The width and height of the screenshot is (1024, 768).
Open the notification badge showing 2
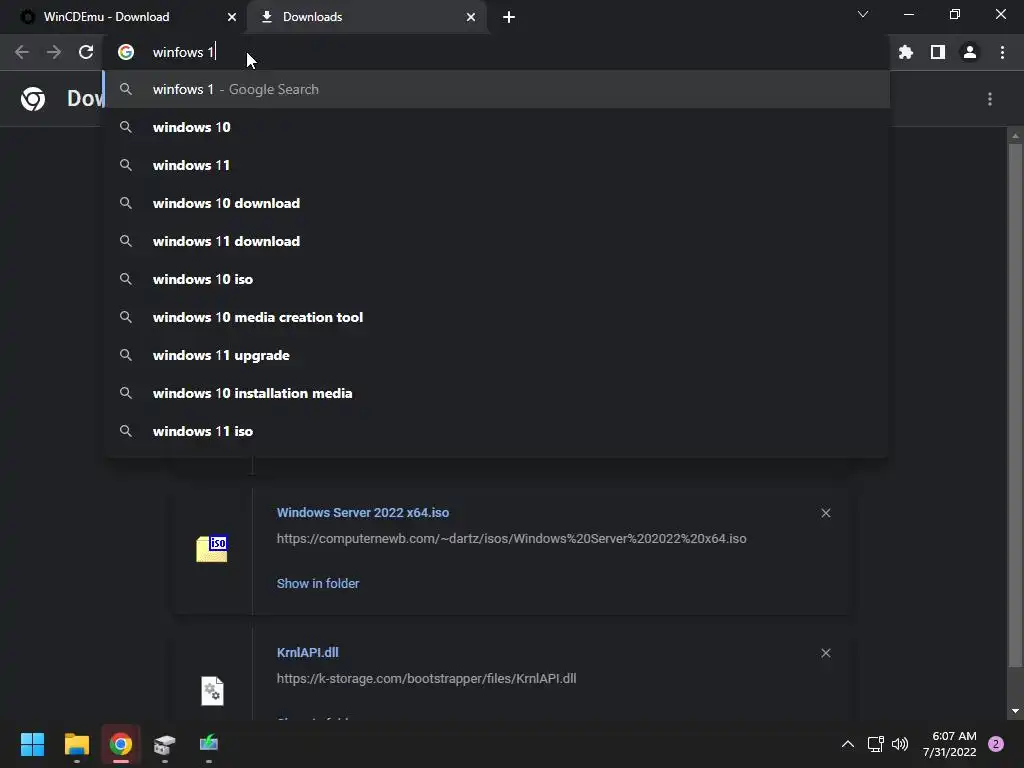996,744
